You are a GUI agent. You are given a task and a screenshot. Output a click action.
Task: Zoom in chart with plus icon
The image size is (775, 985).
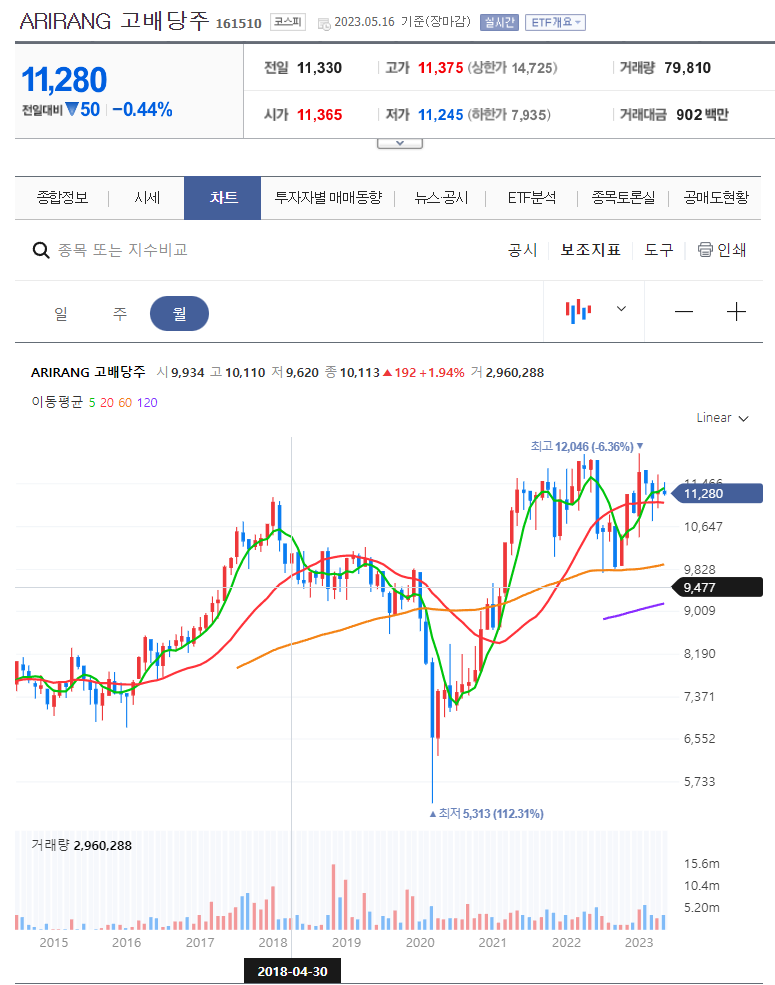click(x=736, y=312)
